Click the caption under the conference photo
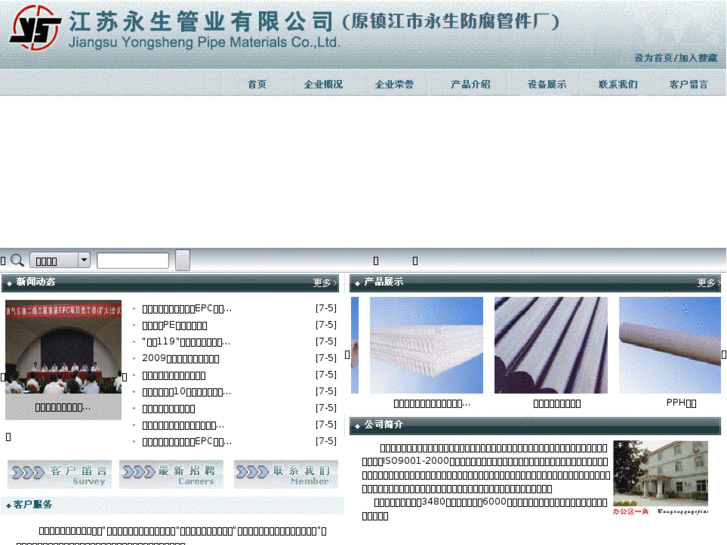The height and width of the screenshot is (545, 727). click(63, 408)
